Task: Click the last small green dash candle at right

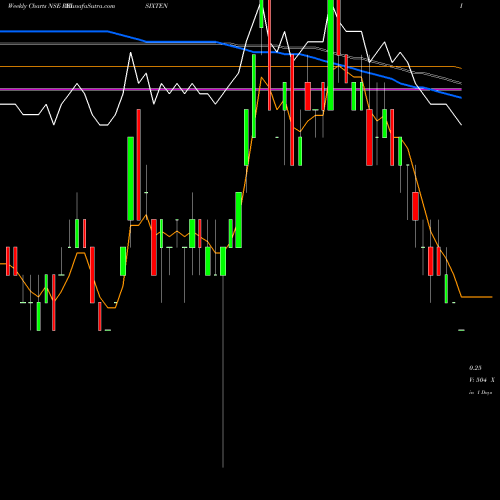Action: pyautogui.click(x=461, y=330)
